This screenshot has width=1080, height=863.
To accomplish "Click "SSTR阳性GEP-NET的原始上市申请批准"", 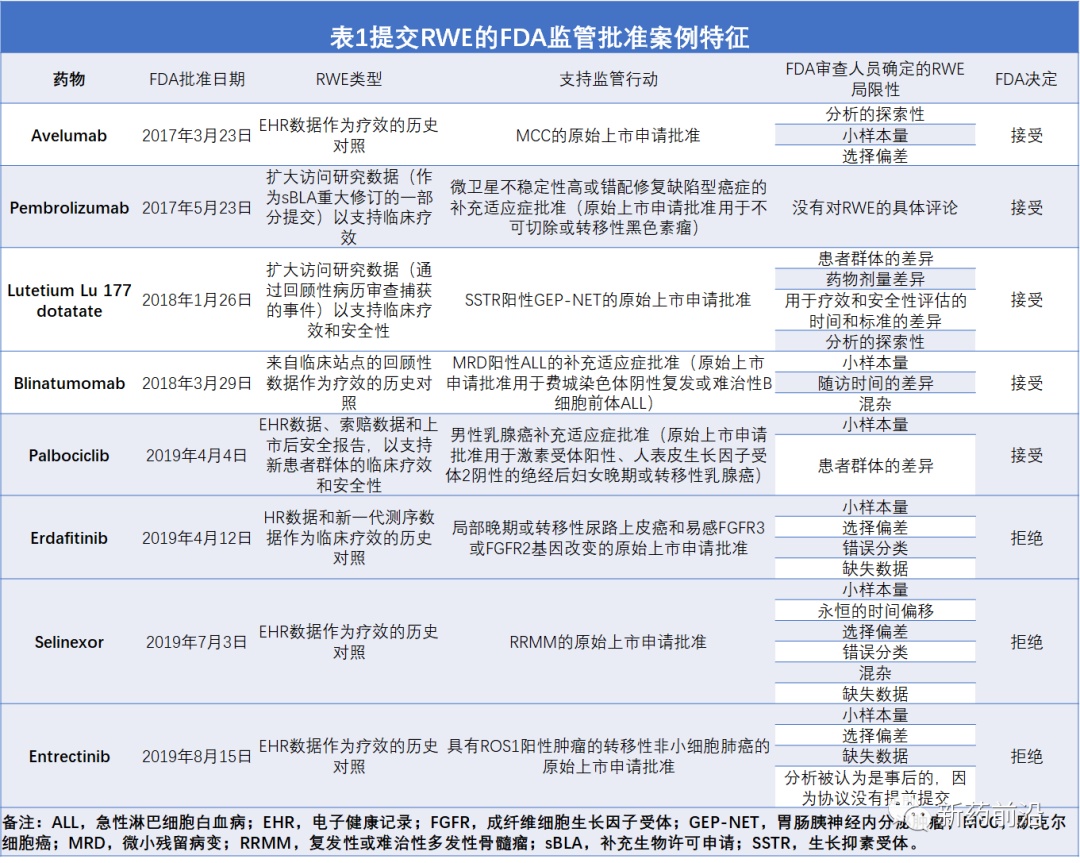I will 608,300.
